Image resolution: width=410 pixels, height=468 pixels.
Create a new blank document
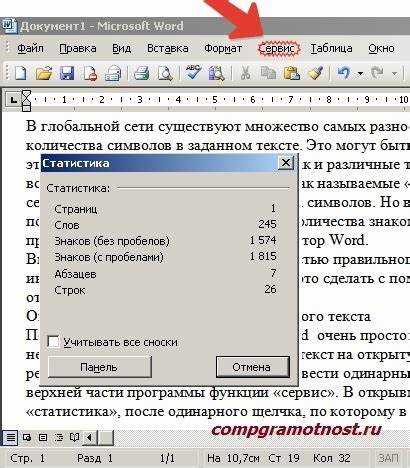click(20, 73)
